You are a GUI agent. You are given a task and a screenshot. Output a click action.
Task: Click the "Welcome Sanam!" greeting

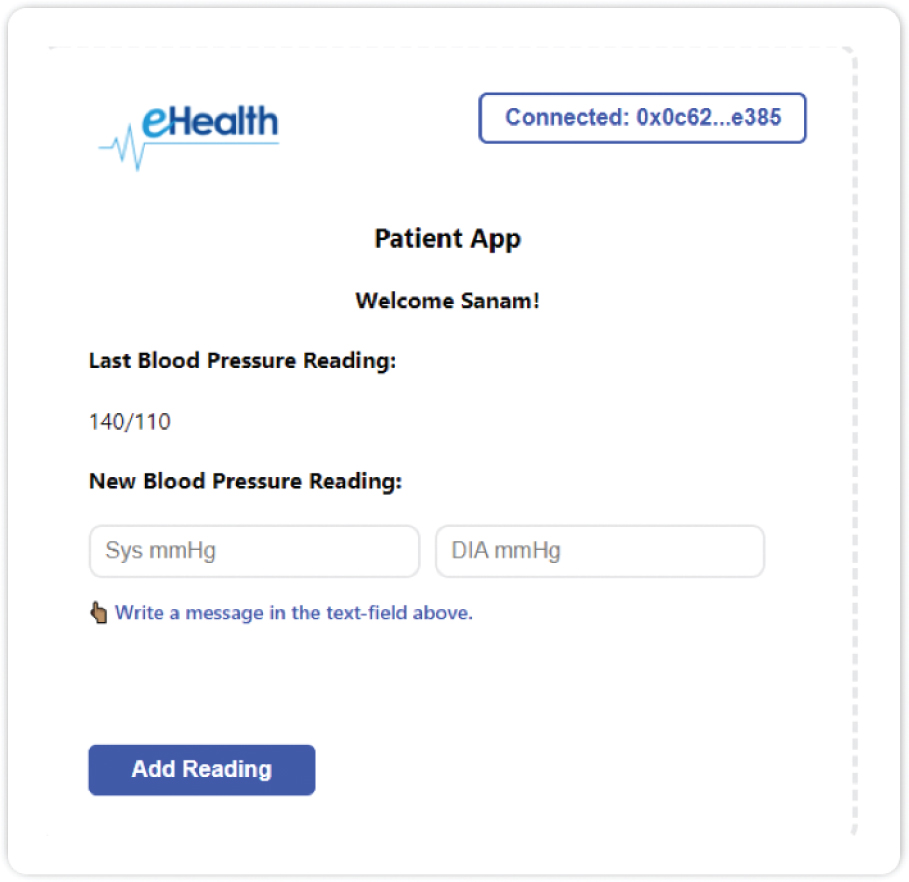(x=447, y=301)
